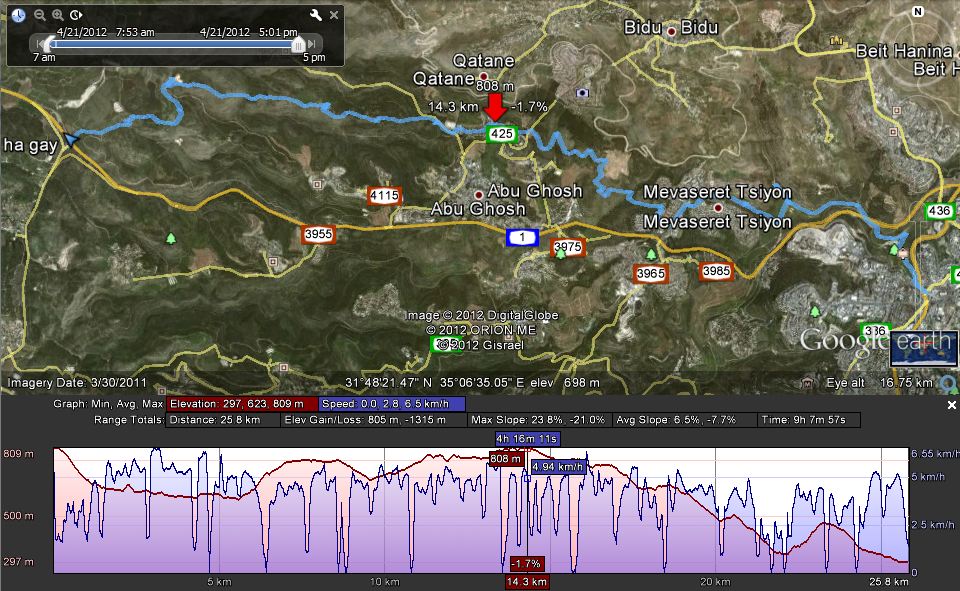Click the right time slider handle
The height and width of the screenshot is (591, 960).
(297, 44)
